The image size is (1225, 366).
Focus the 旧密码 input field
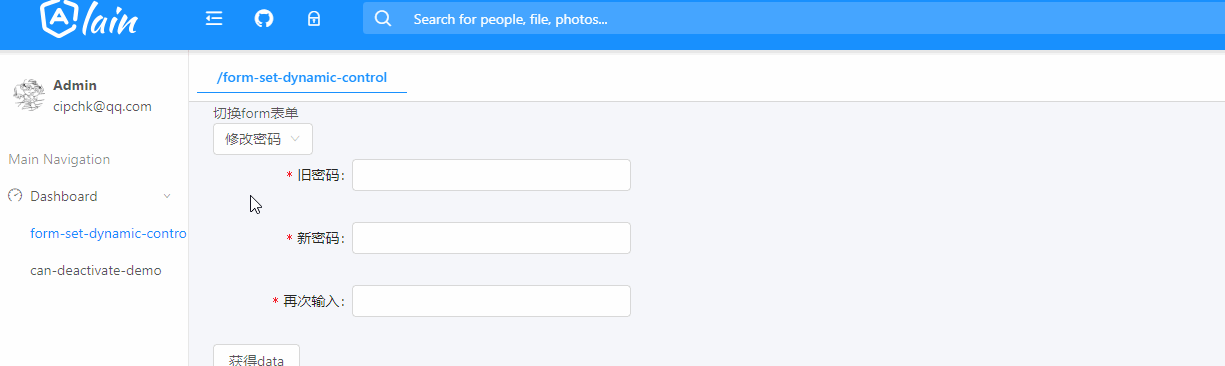492,175
